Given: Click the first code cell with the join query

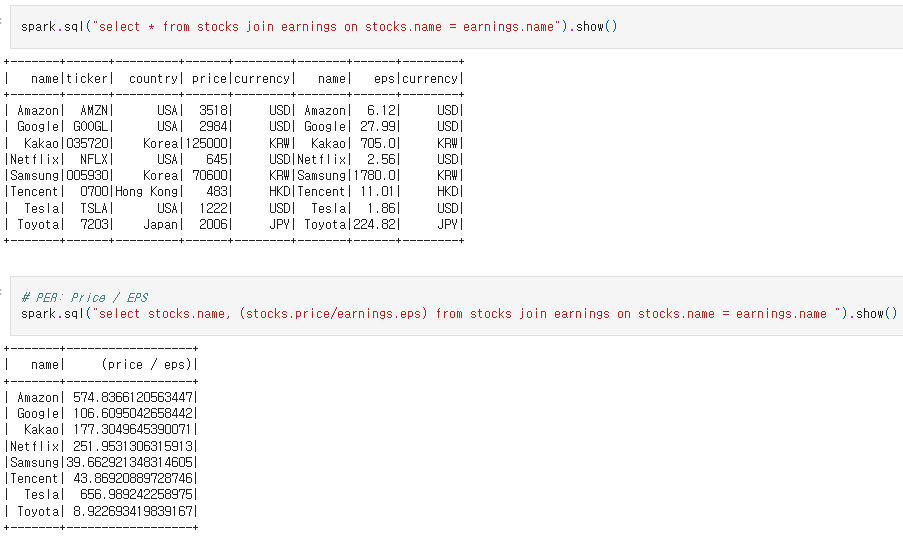Looking at the screenshot, I should coord(457,27).
